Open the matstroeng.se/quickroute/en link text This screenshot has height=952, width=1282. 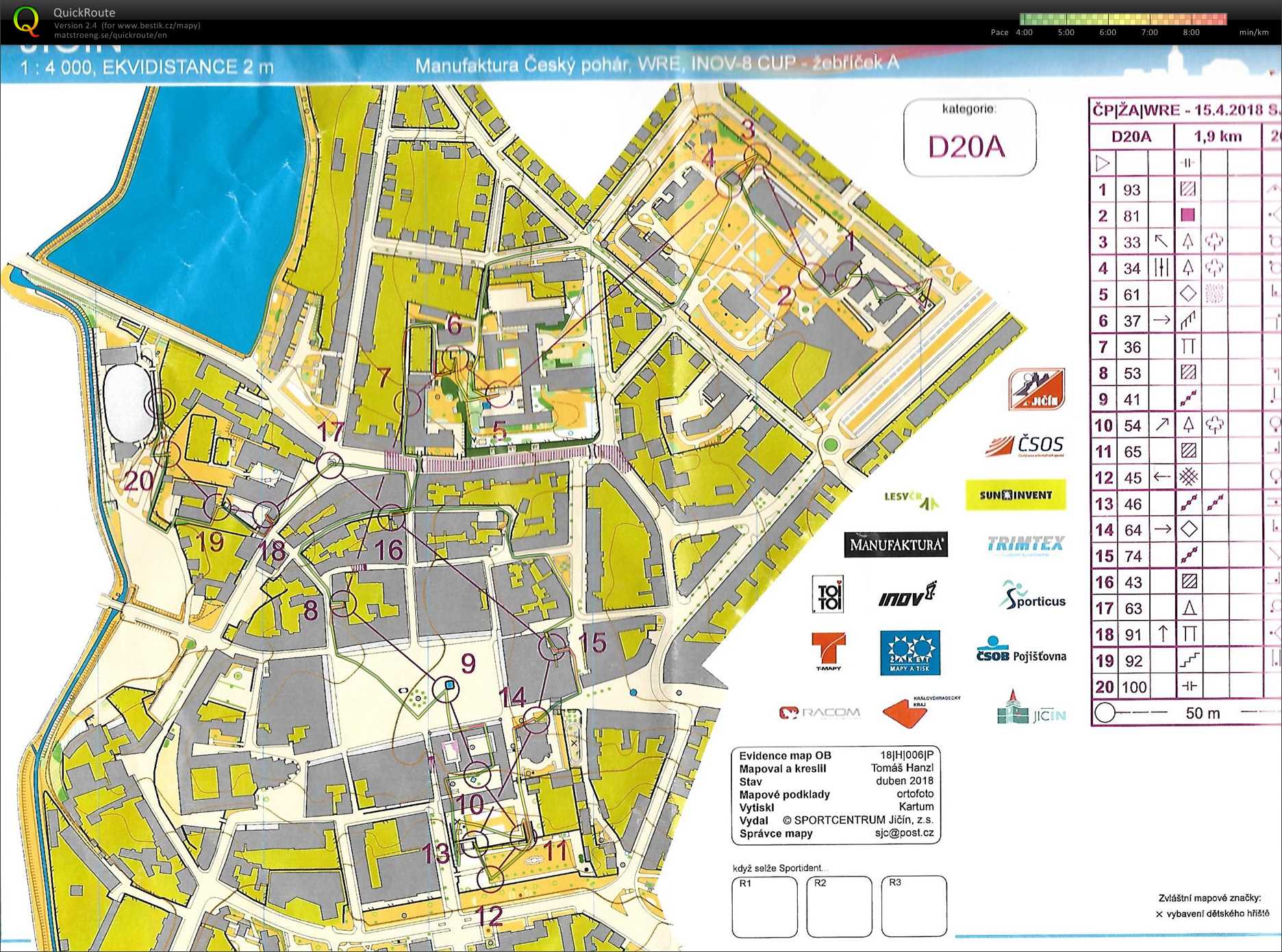[x=110, y=35]
